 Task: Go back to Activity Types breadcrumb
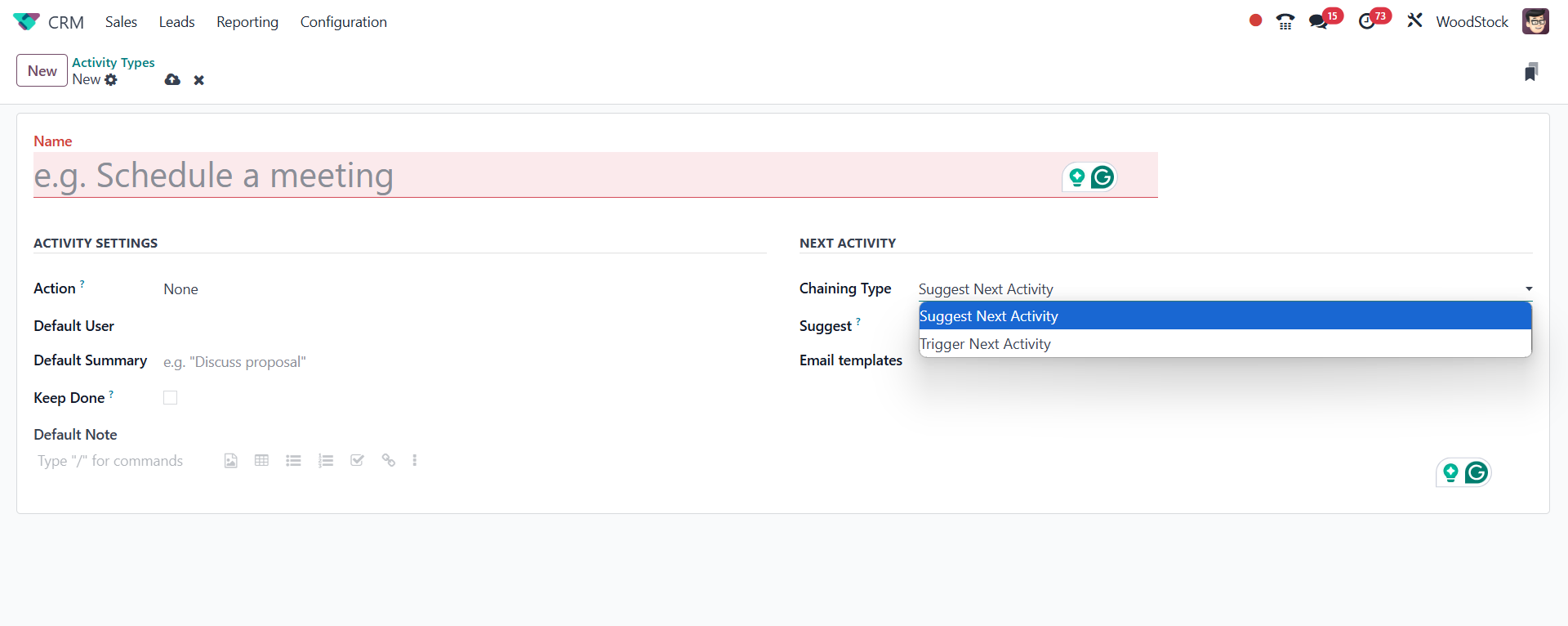click(x=113, y=62)
